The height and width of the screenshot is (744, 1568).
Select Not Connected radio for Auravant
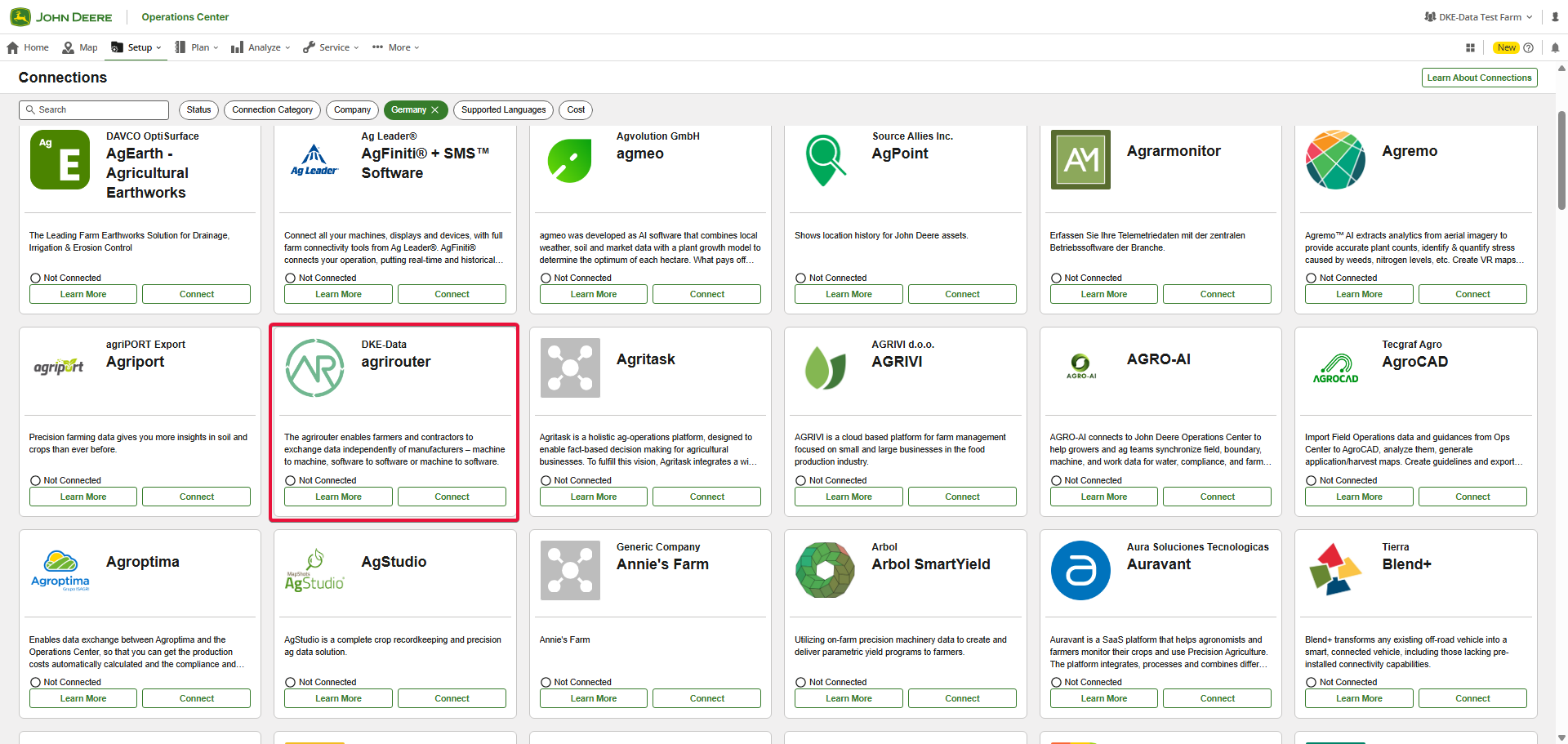1056,683
